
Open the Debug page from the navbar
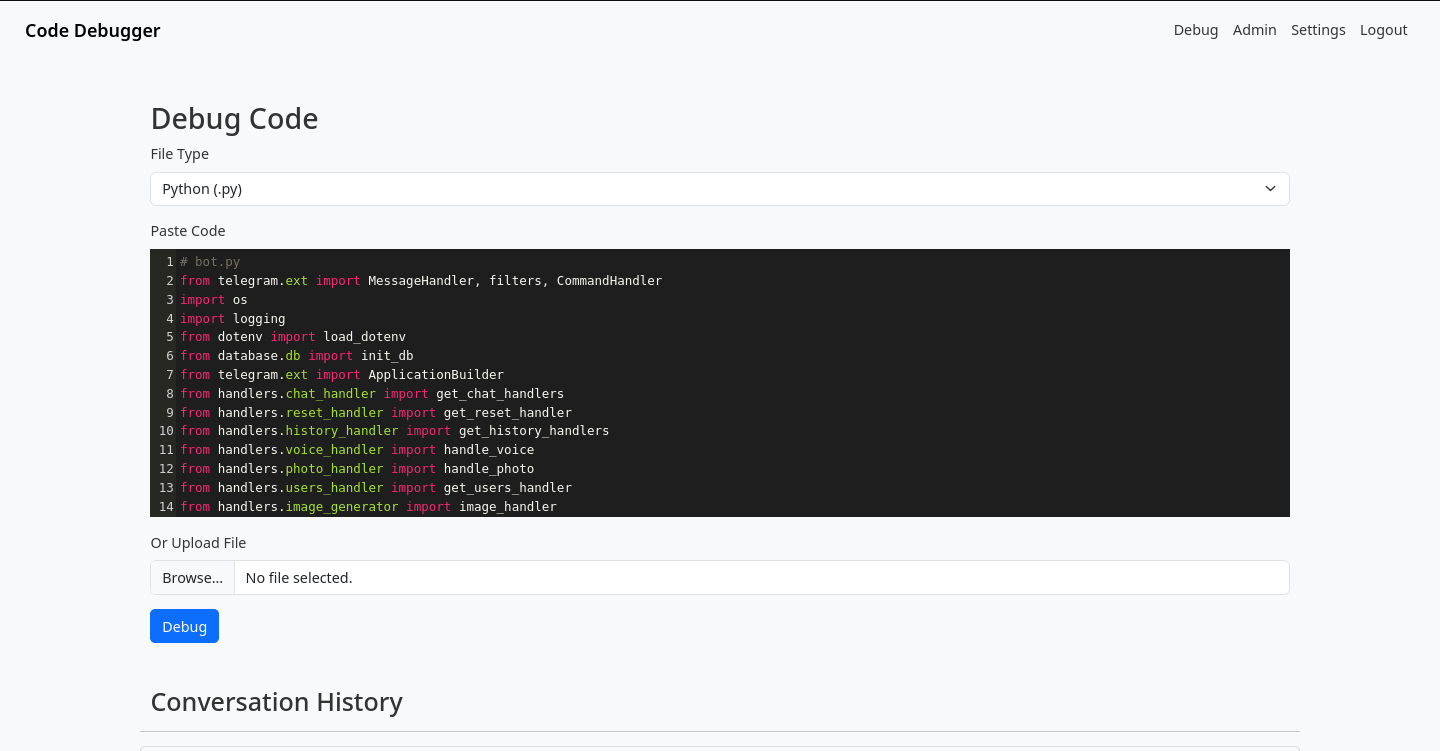tap(1195, 30)
